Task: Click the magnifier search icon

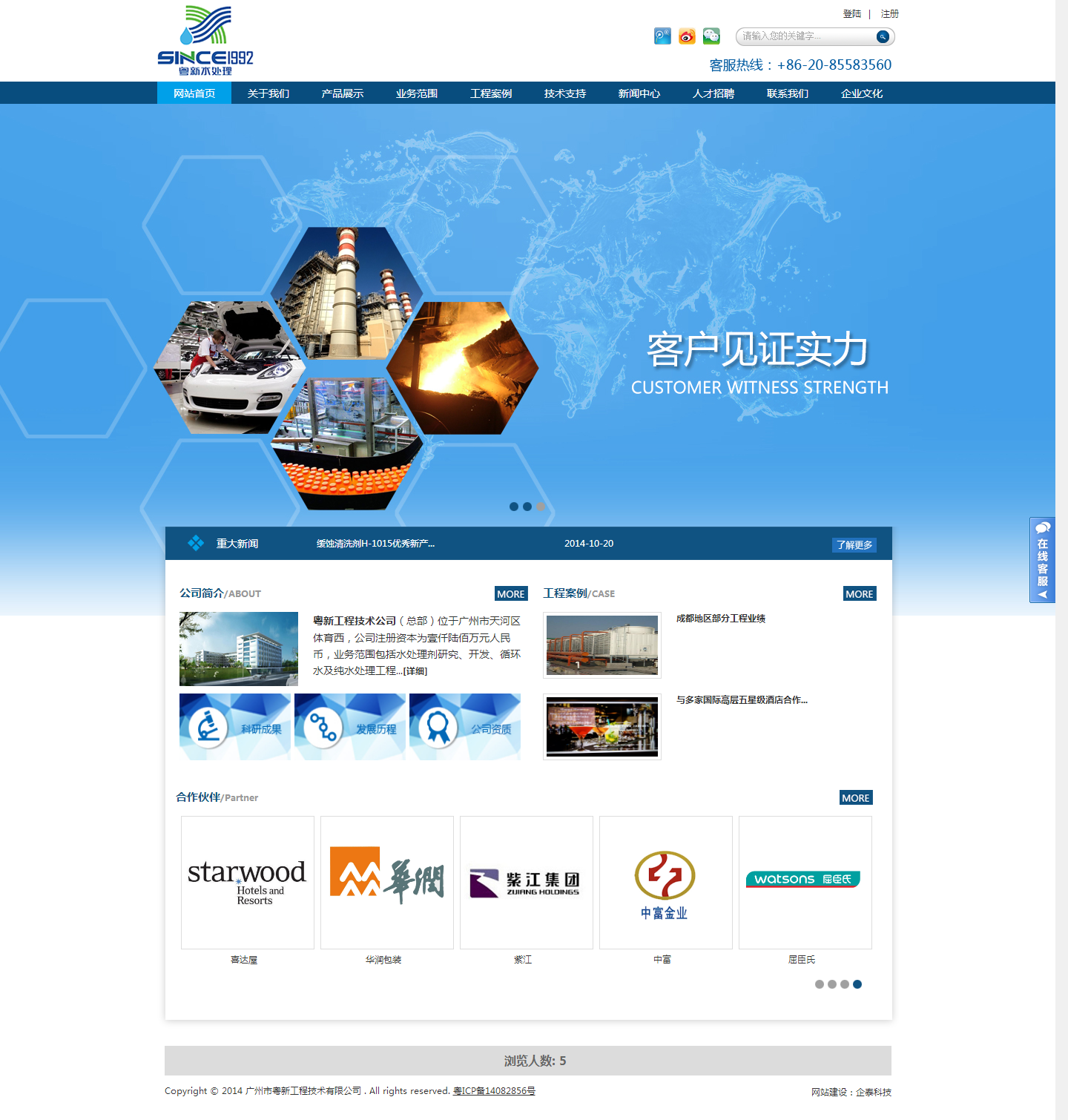Action: (882, 36)
